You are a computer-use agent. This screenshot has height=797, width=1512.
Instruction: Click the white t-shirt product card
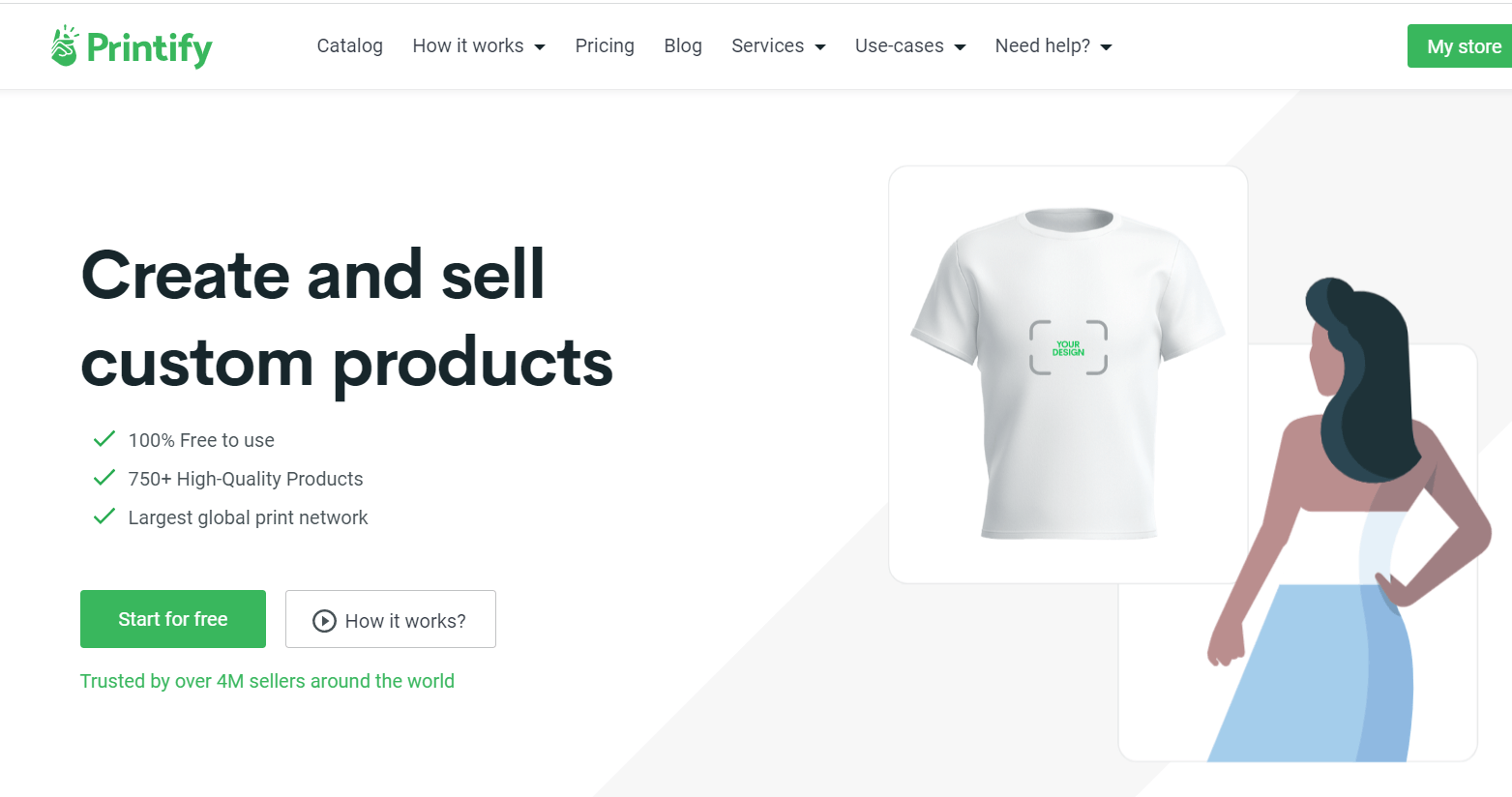(x=1068, y=374)
